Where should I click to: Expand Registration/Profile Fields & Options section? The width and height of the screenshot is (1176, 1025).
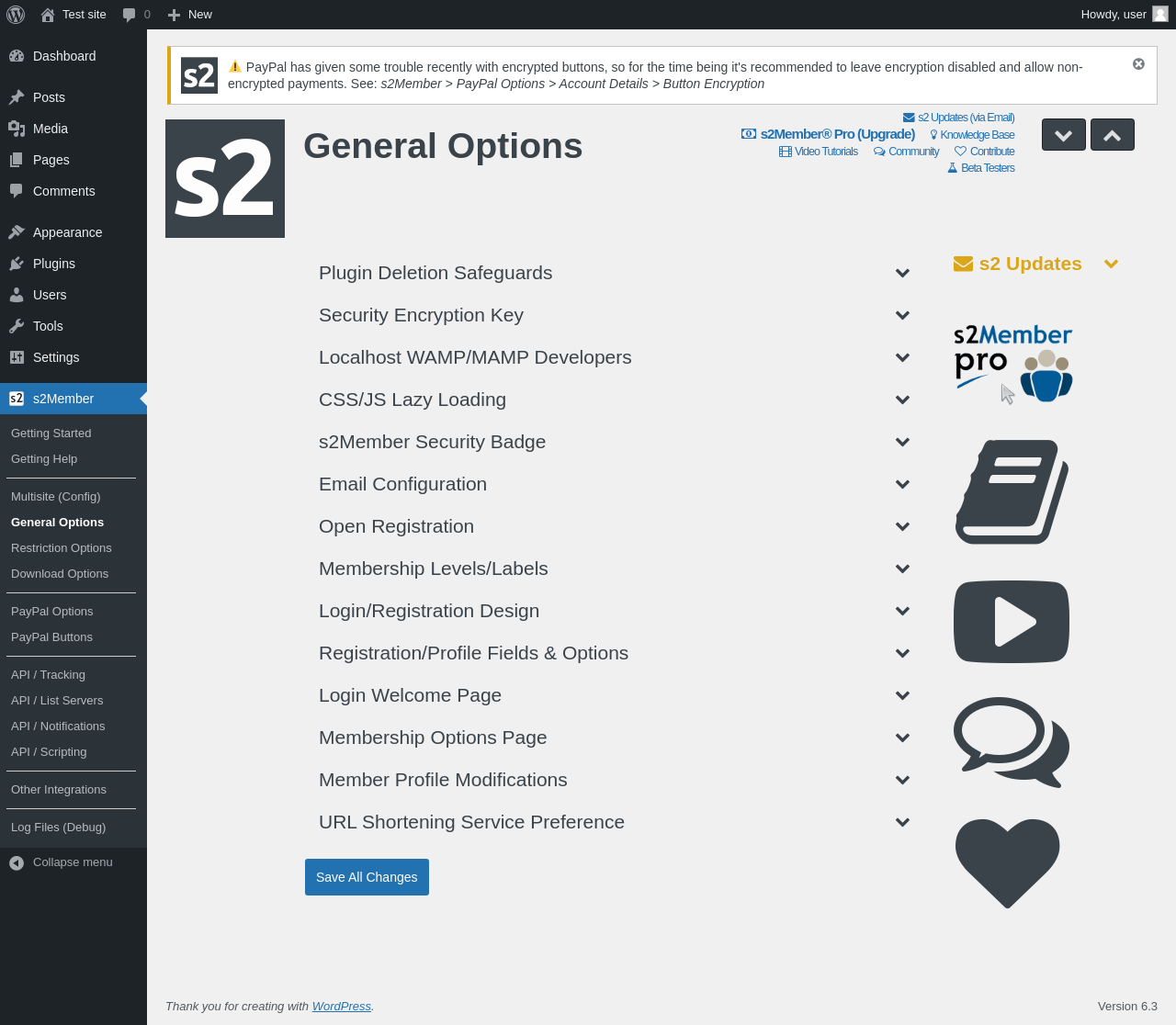615,653
